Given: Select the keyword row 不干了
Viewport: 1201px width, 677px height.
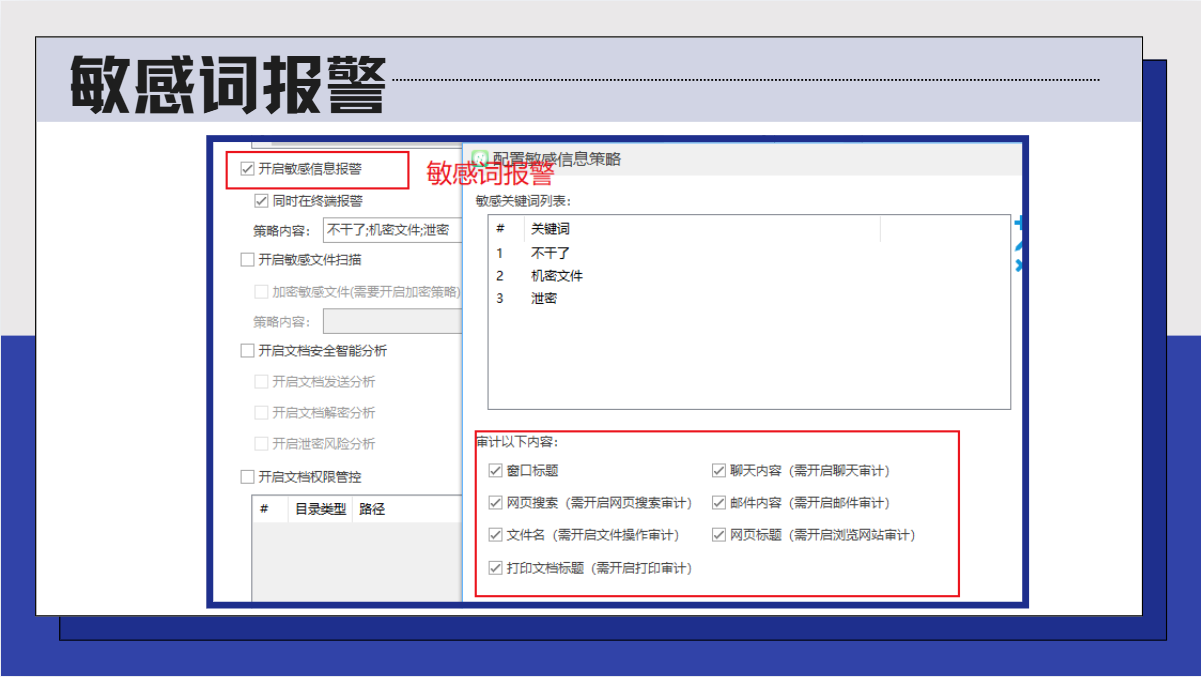Looking at the screenshot, I should coord(550,253).
